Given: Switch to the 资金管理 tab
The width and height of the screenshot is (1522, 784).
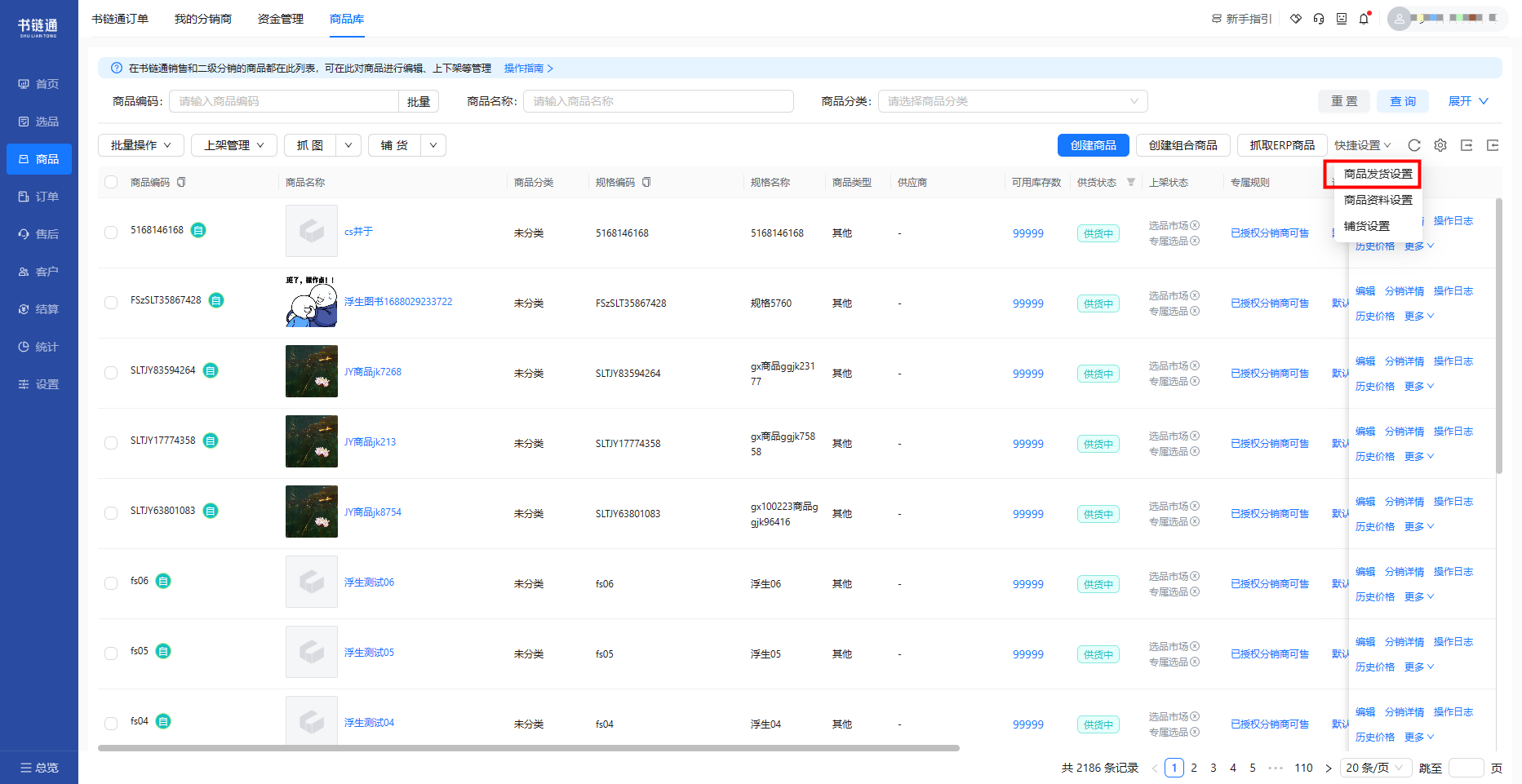Looking at the screenshot, I should tap(281, 19).
